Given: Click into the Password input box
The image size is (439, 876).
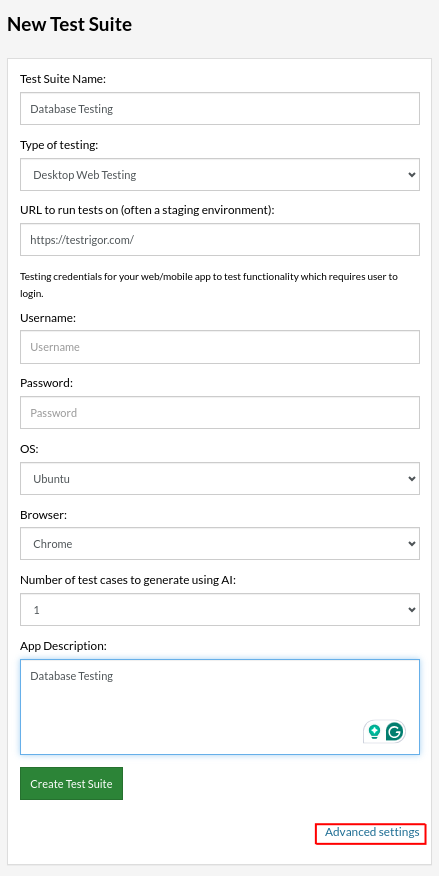Looking at the screenshot, I should click(x=220, y=413).
